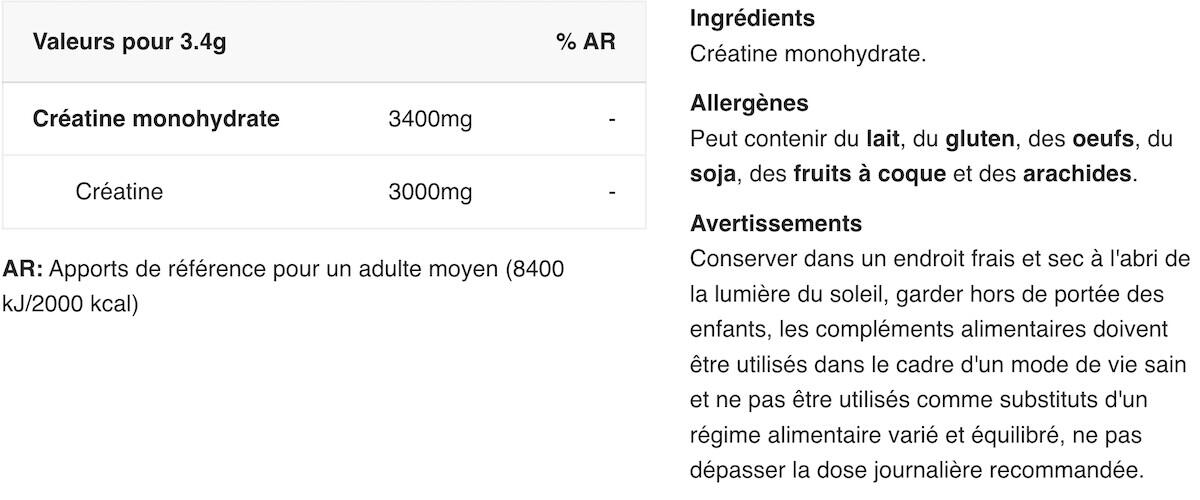Click the 'Allergènes' heading

[x=749, y=103]
